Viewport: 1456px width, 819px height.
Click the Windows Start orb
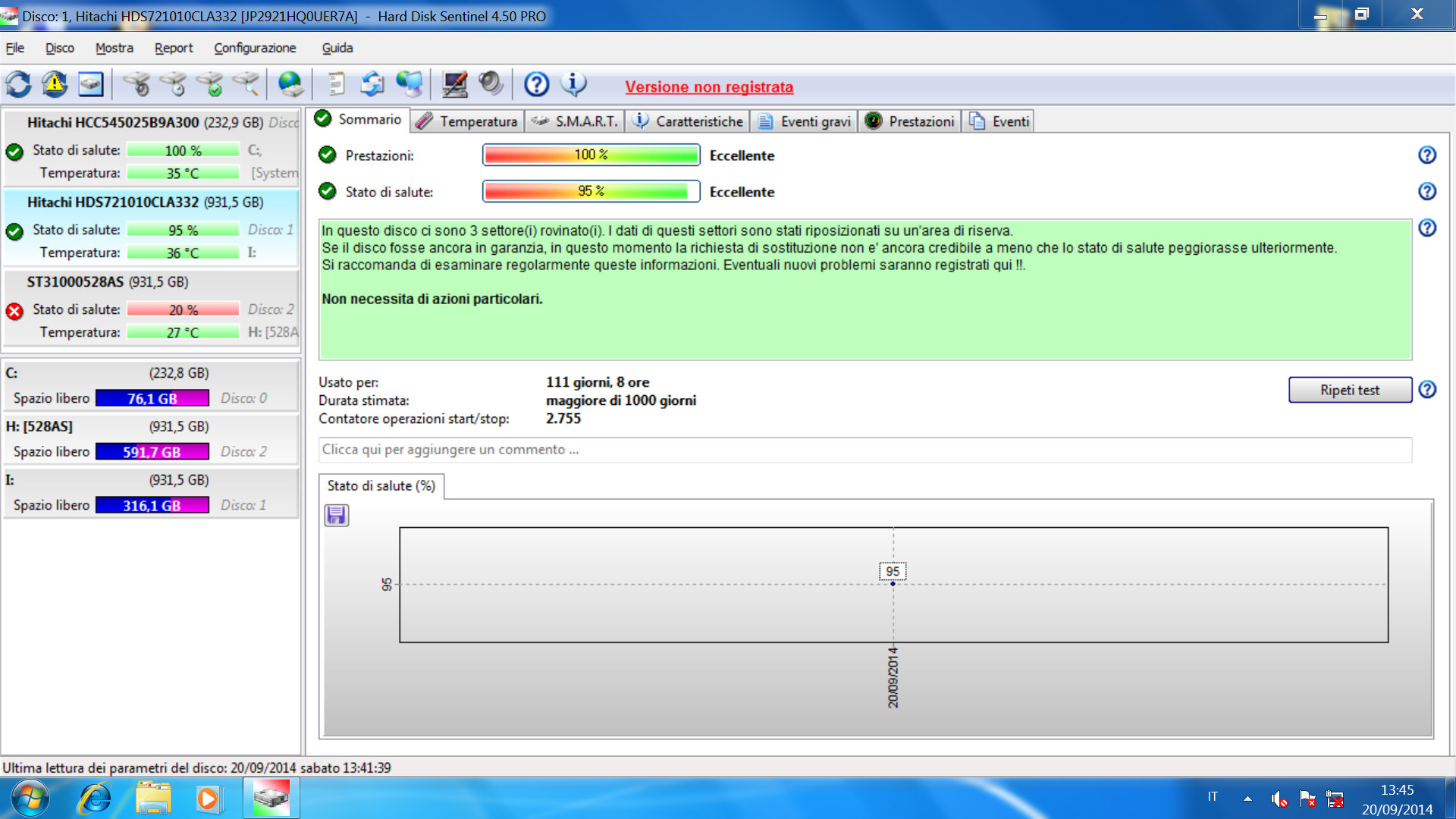coord(30,799)
